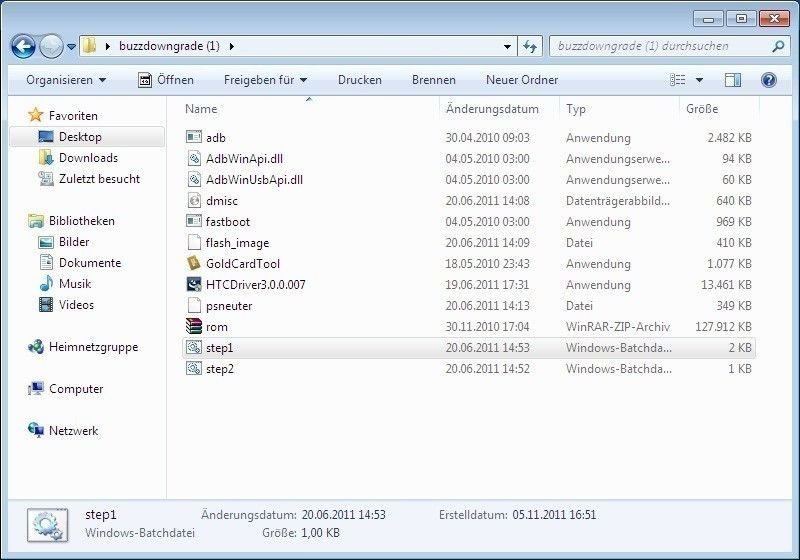
Task: Select Netzwerk in the sidebar
Action: 73,430
